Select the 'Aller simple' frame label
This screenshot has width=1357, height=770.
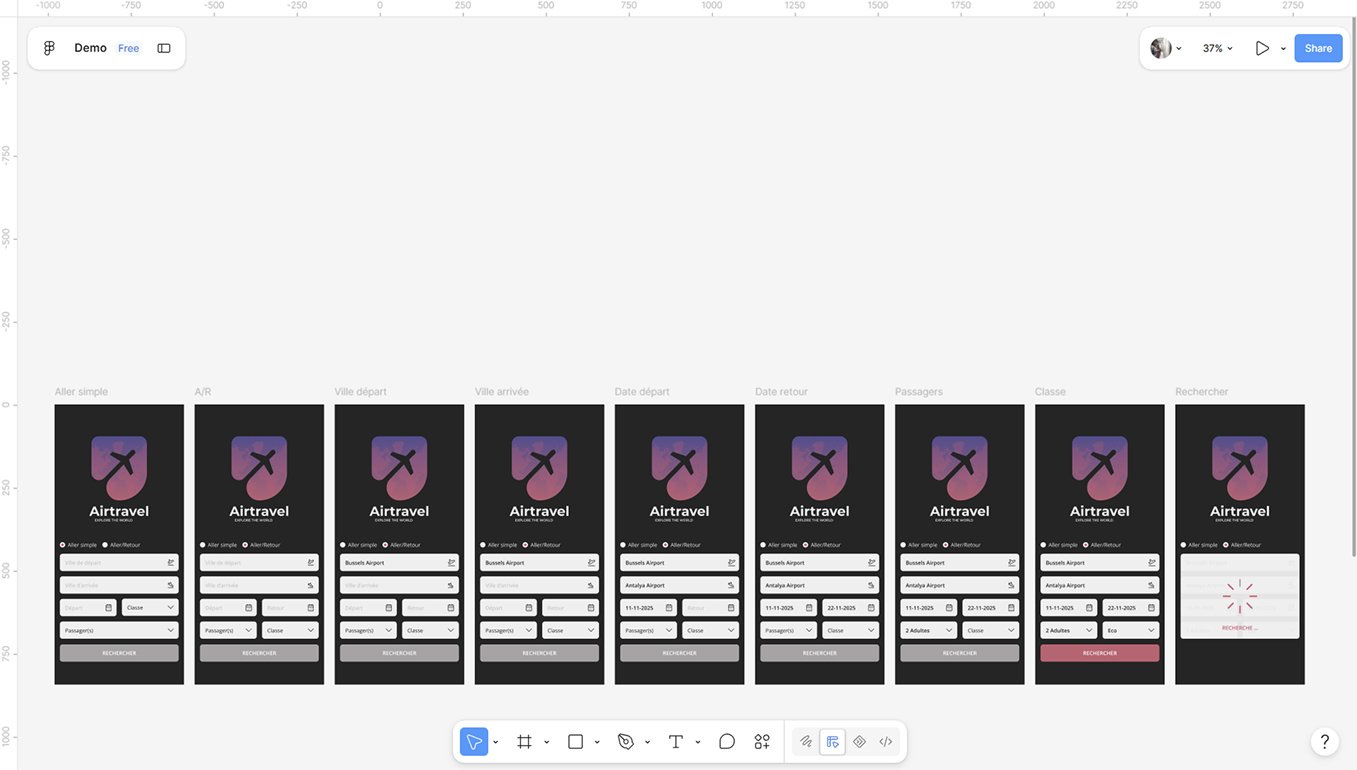81,392
